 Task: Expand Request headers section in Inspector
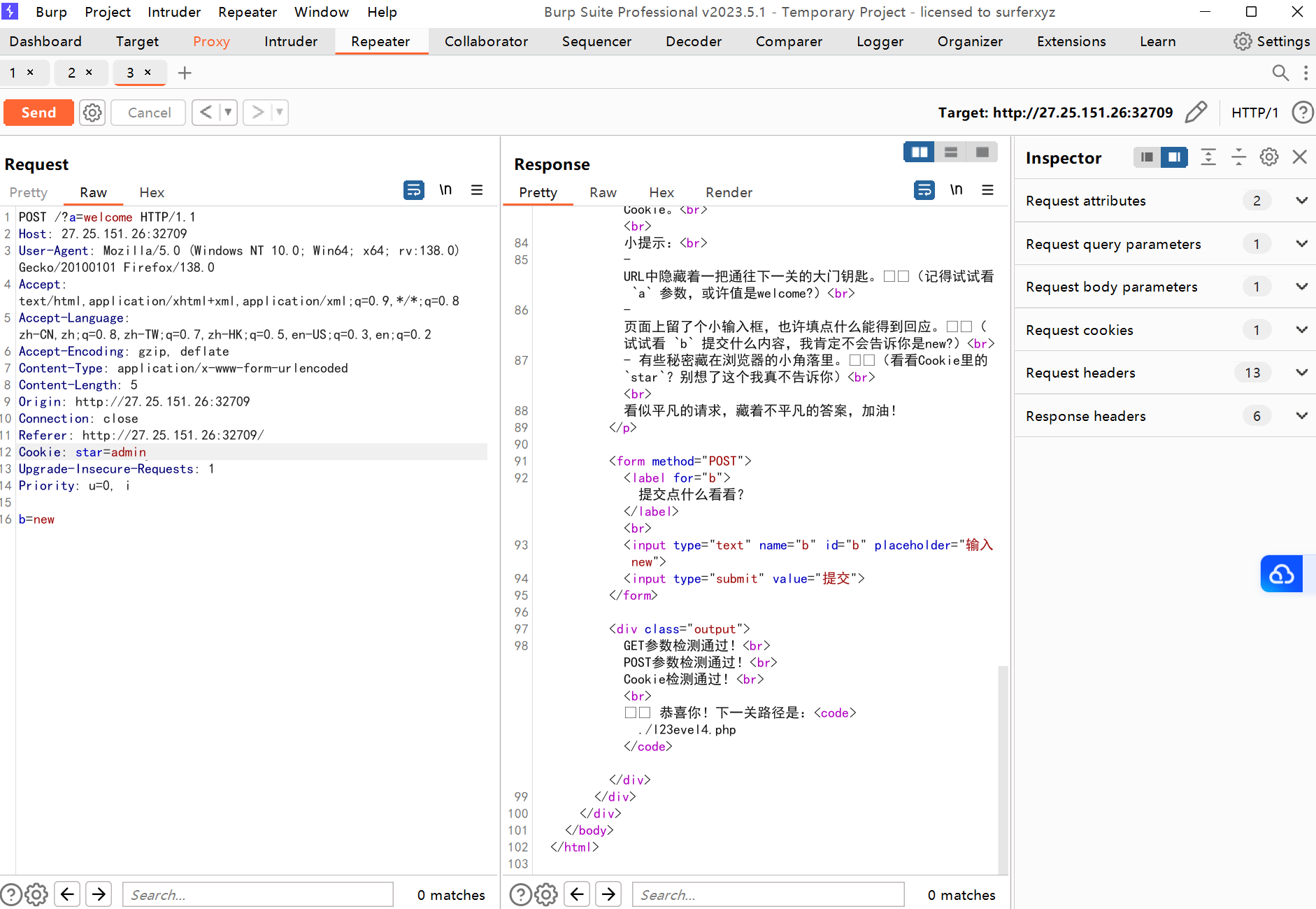(x=1301, y=373)
